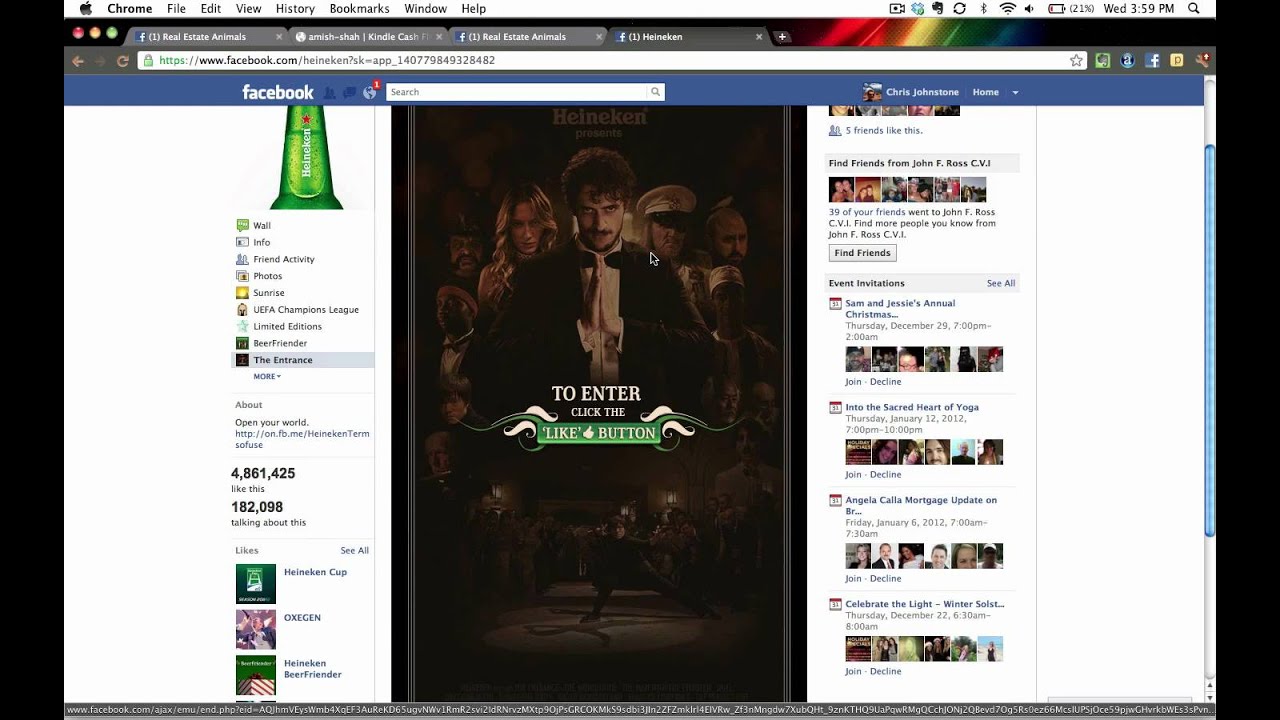This screenshot has width=1280, height=720.
Task: Click Home in Facebook header
Action: click(x=985, y=93)
